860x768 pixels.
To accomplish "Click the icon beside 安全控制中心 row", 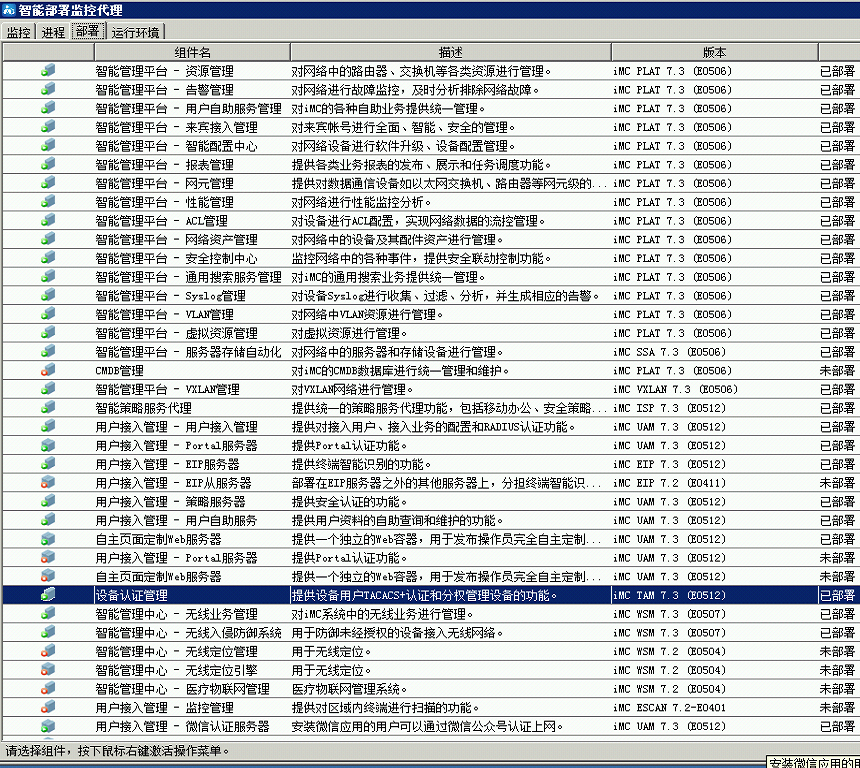I will (48, 257).
